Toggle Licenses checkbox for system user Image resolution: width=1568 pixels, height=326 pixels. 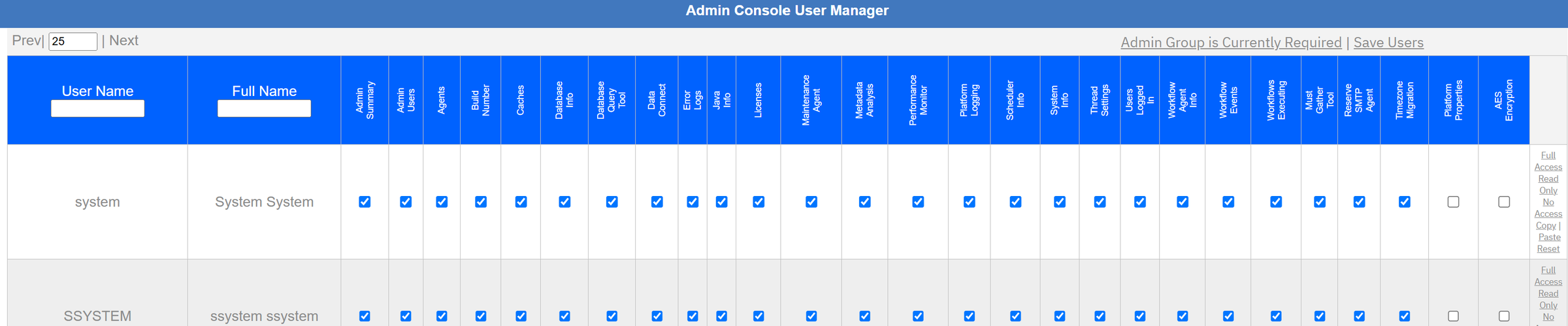point(759,202)
